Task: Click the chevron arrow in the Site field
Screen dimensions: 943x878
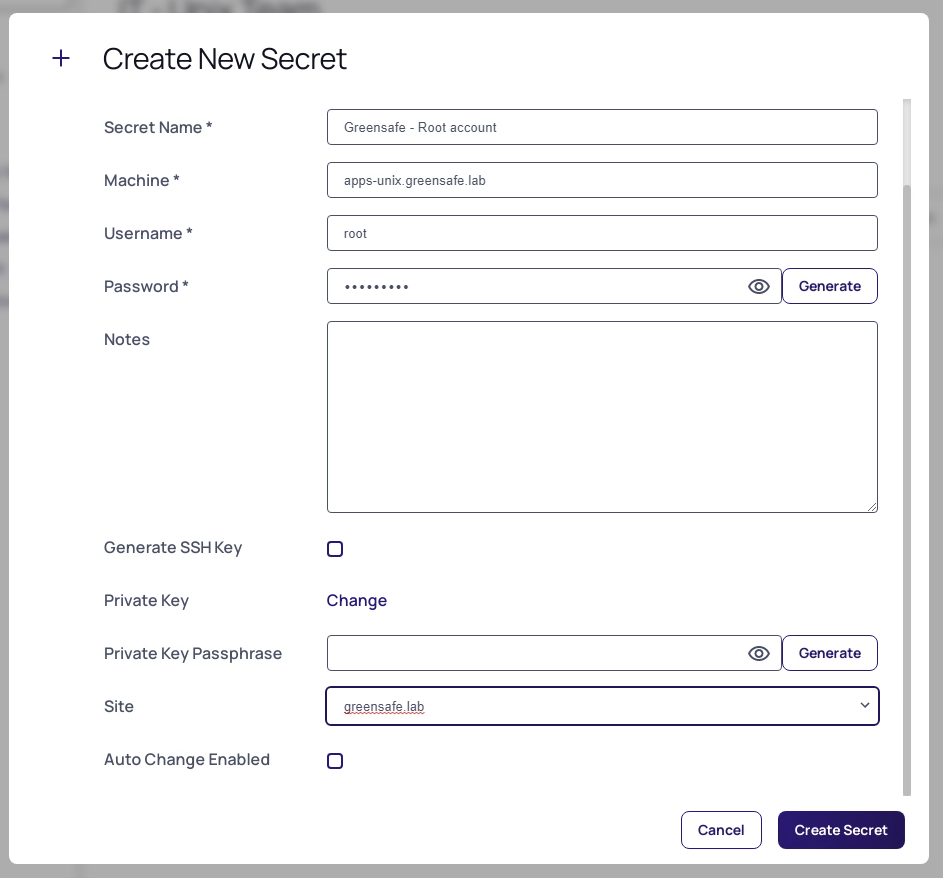Action: 864,706
